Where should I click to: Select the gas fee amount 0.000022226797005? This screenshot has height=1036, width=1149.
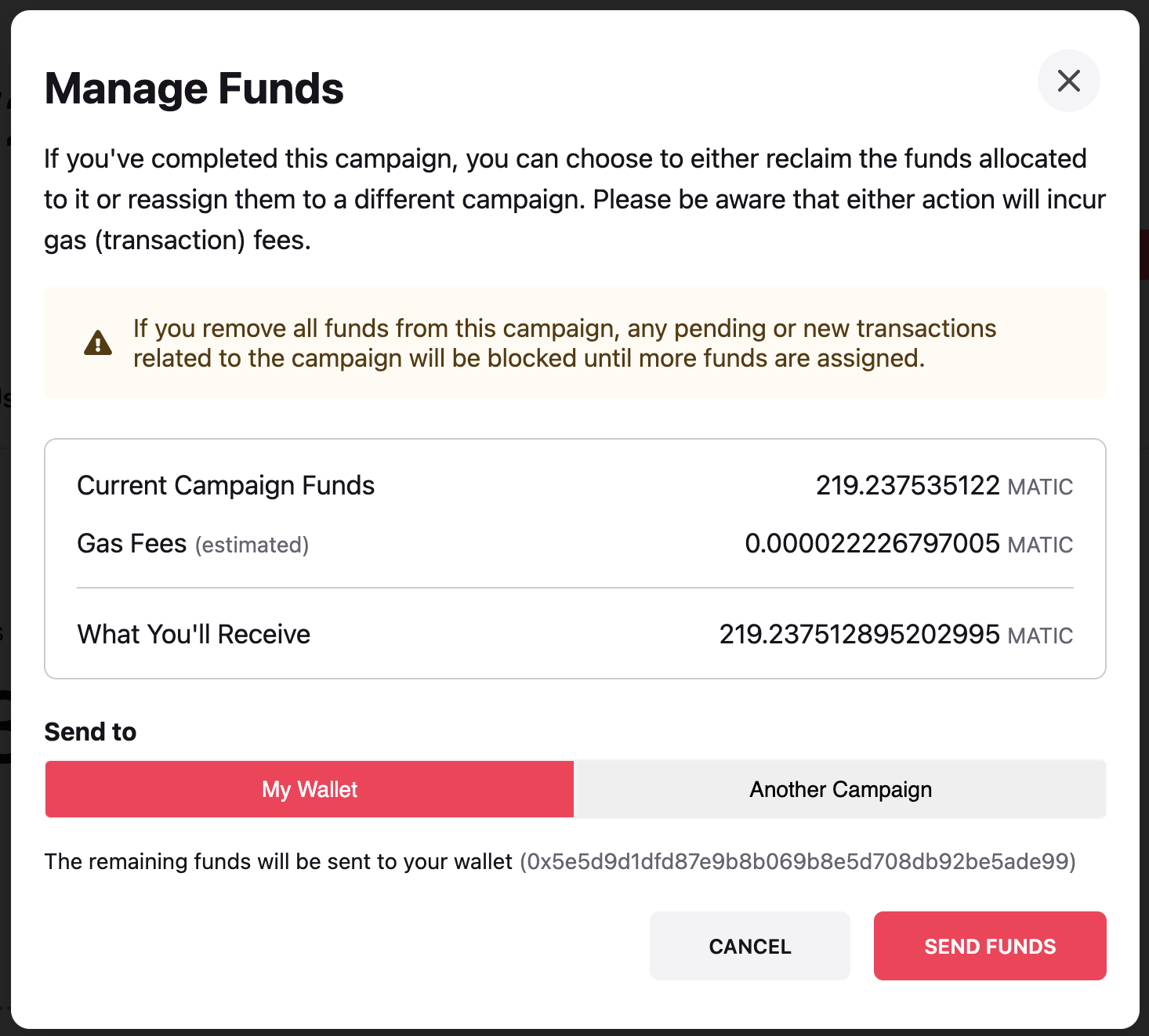click(x=874, y=543)
